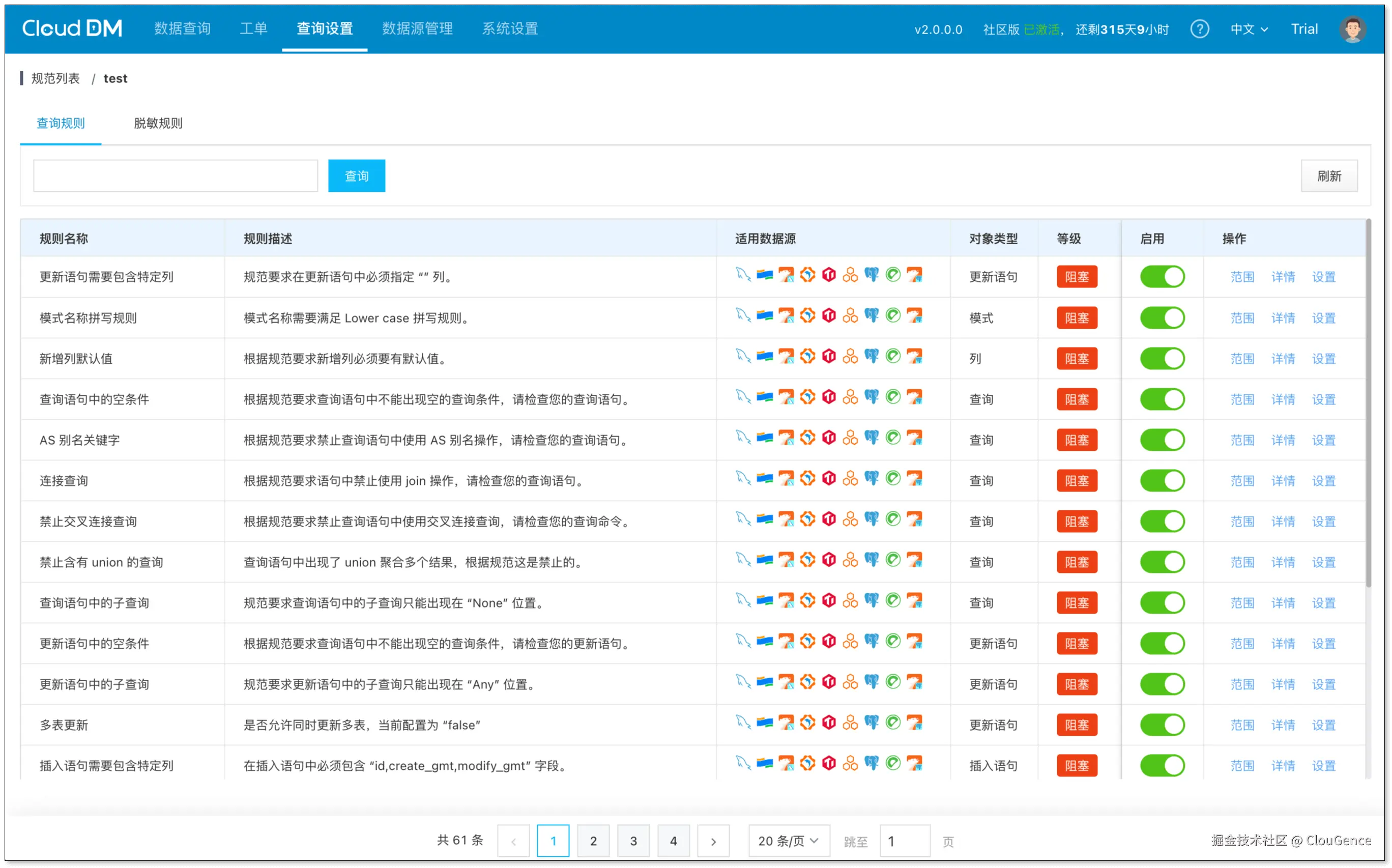Click PostgreSQL elephant icon in 新增列默认值 row
This screenshot has width=1392, height=868.
coord(872,356)
